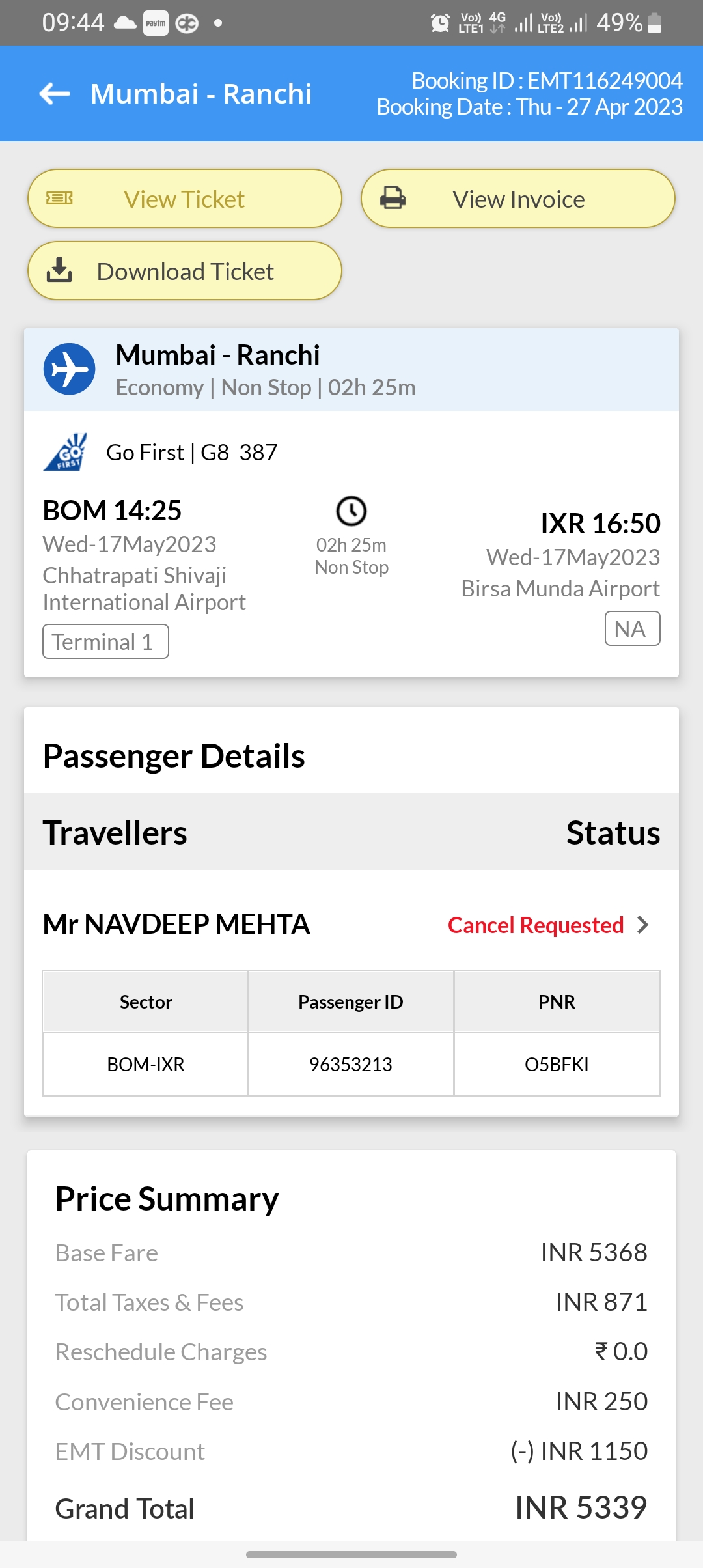Click the download tray icon
Screen dimensions: 703x1568
(x=59, y=270)
